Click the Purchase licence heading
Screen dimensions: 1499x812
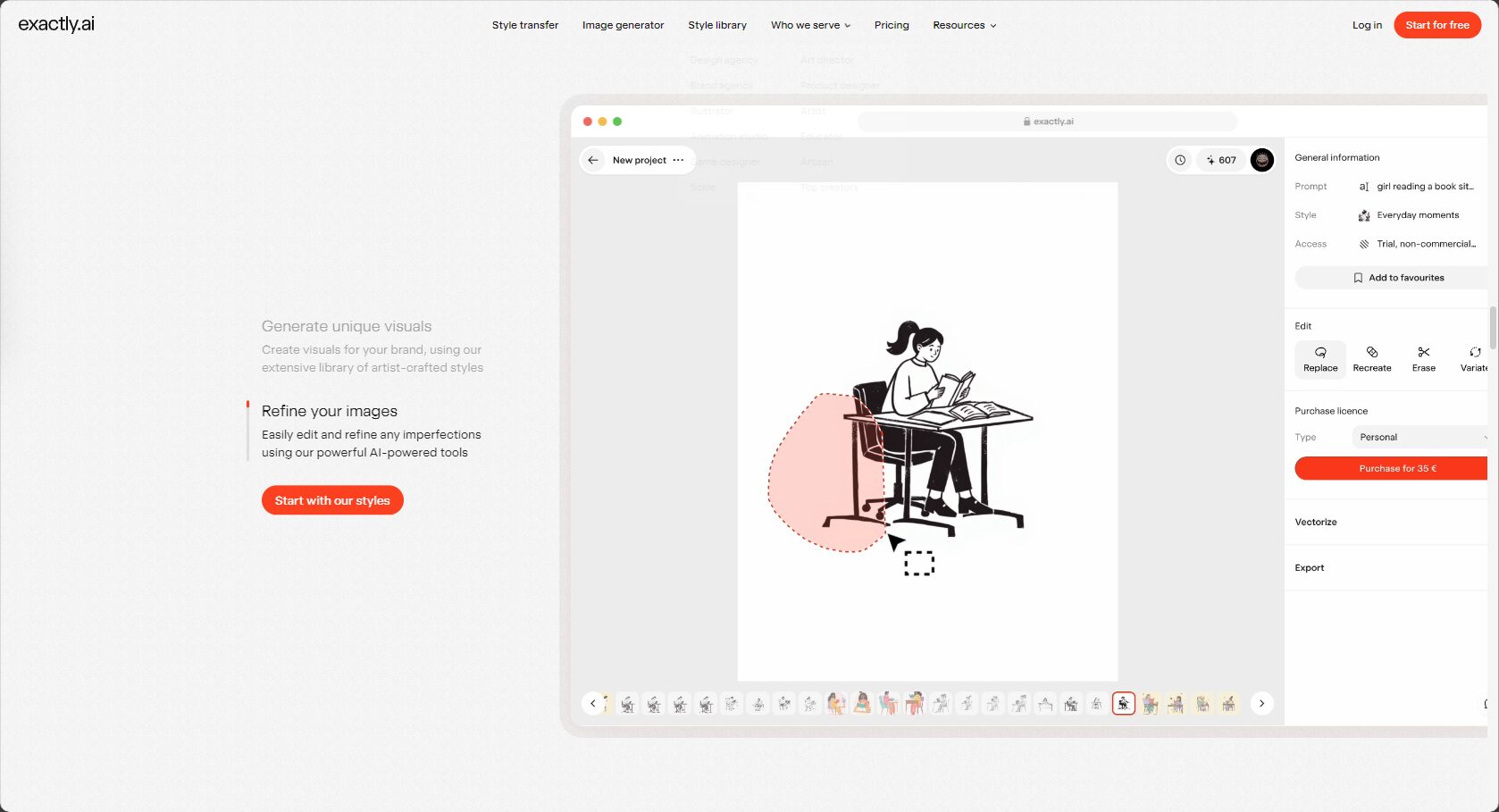coord(1331,411)
